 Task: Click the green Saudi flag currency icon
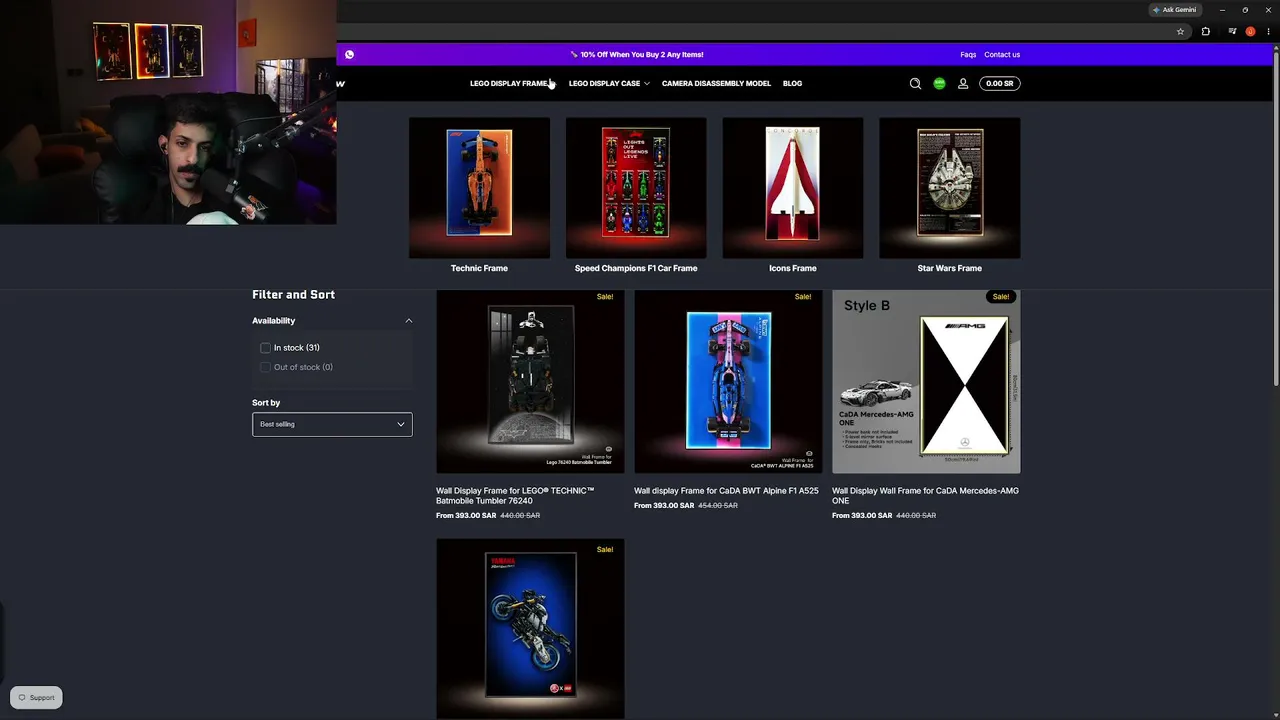click(x=939, y=84)
